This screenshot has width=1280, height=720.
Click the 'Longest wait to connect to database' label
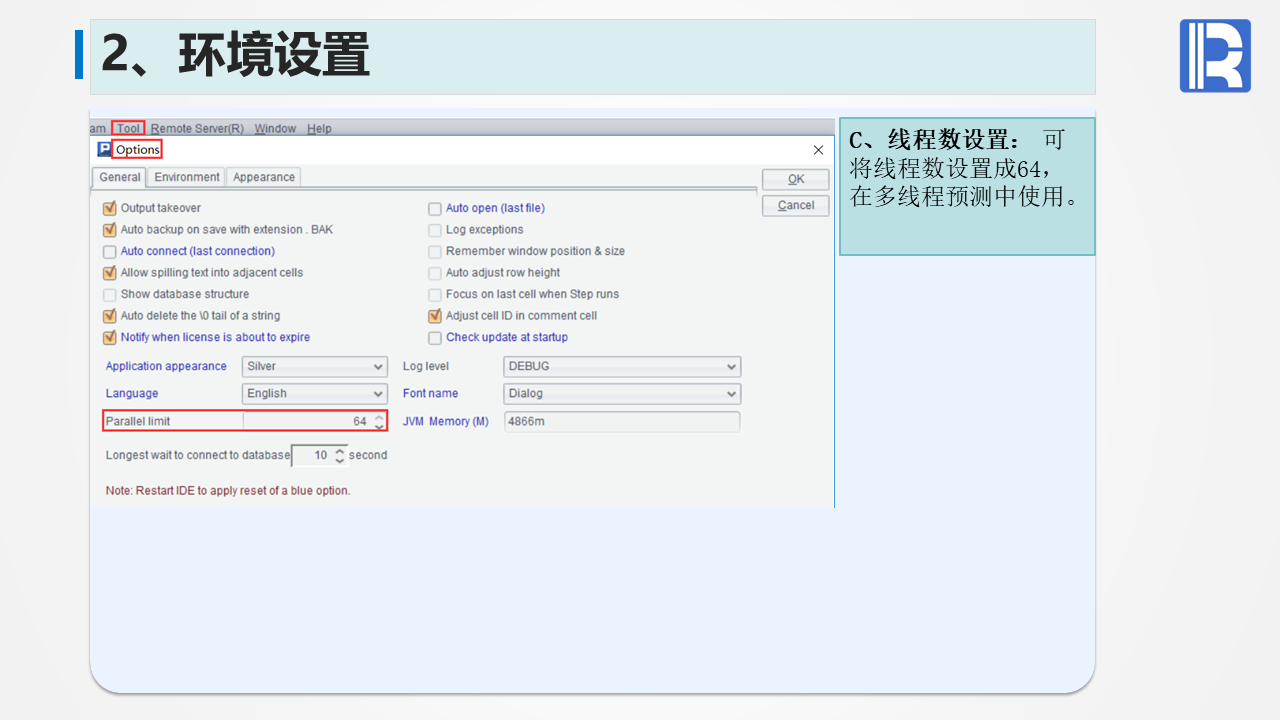pos(198,455)
